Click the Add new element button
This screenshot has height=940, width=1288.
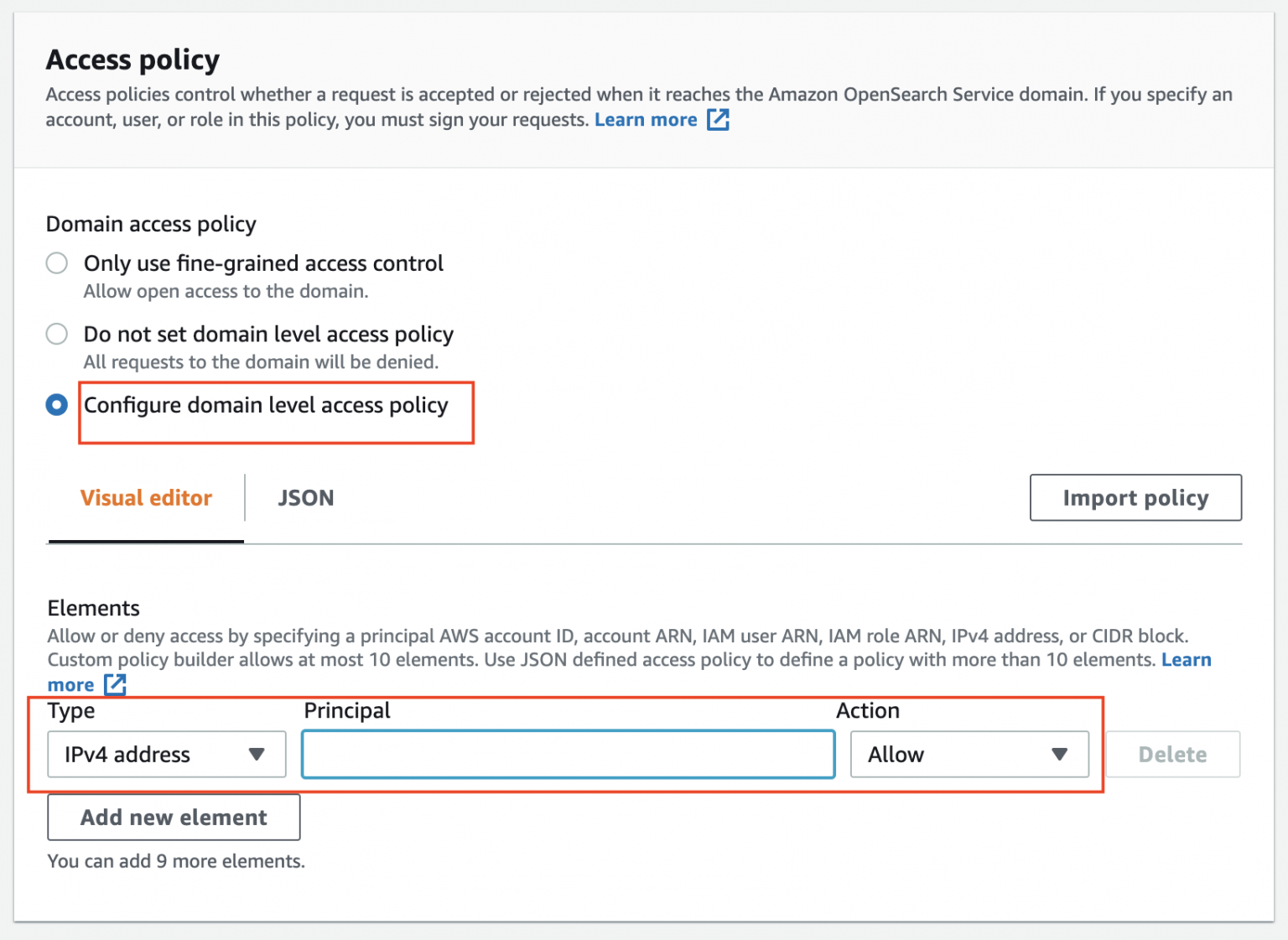(173, 817)
